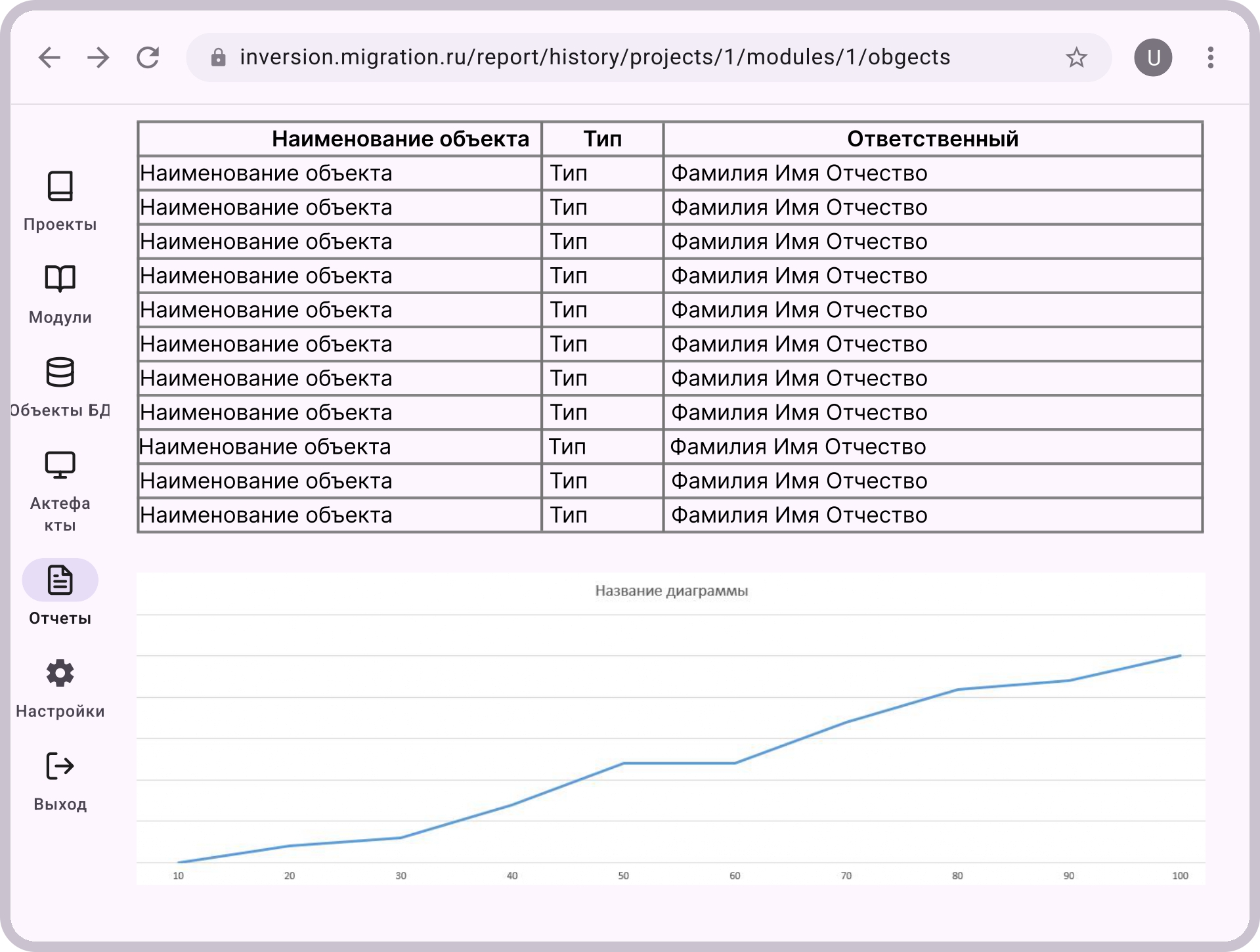Click the browser forward arrow
This screenshot has width=1260, height=952.
pos(98,58)
